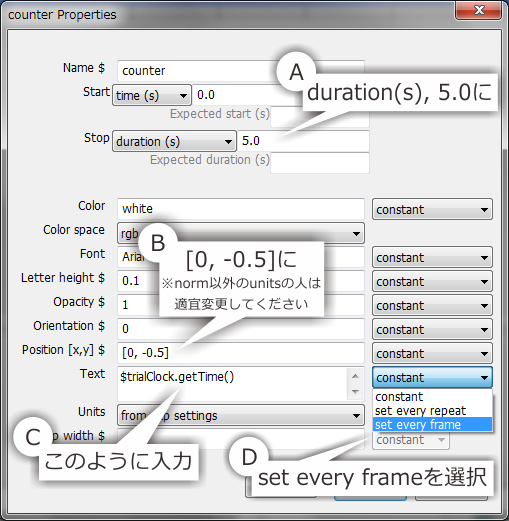Click the Expected duration (s) field
The height and width of the screenshot is (521, 509).
point(320,163)
